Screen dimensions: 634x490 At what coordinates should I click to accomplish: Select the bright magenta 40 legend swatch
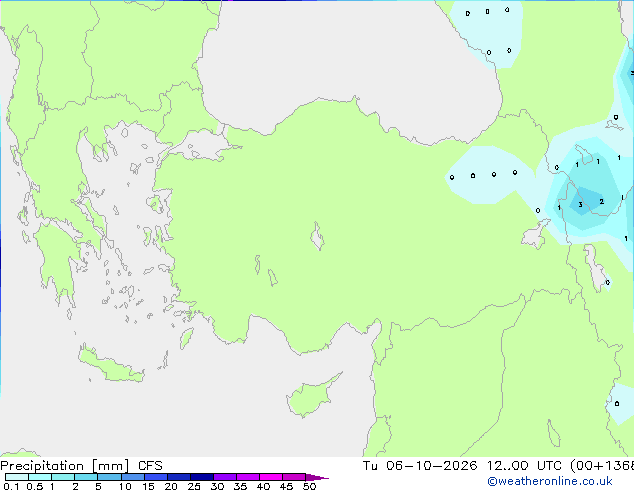[271, 477]
